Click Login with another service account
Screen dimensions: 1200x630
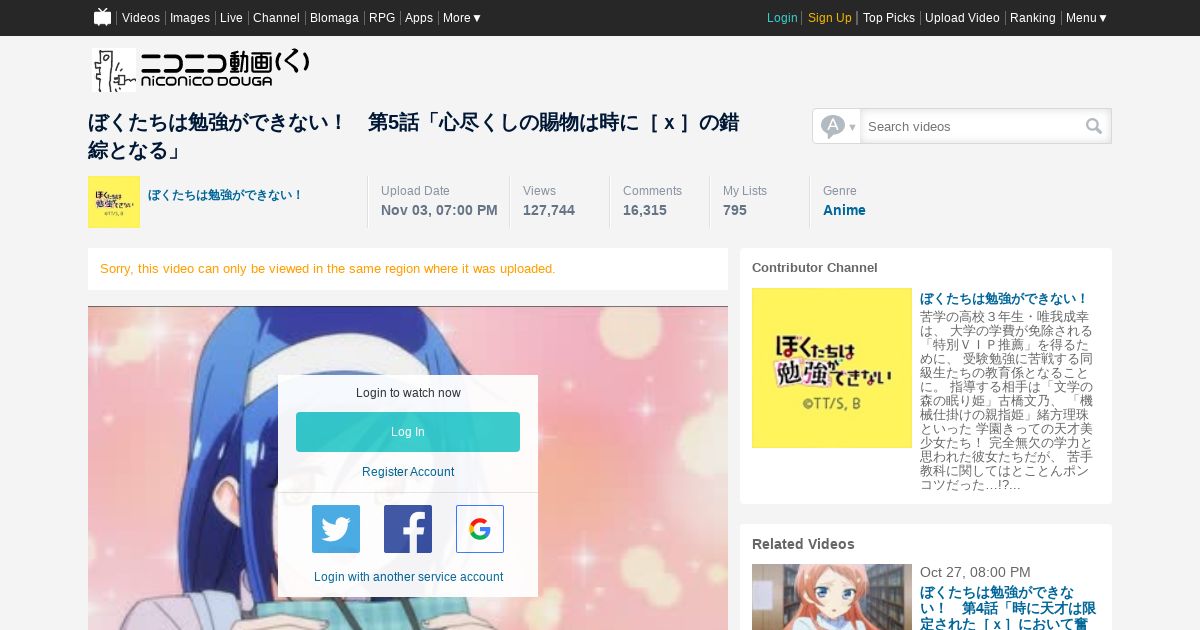408,577
